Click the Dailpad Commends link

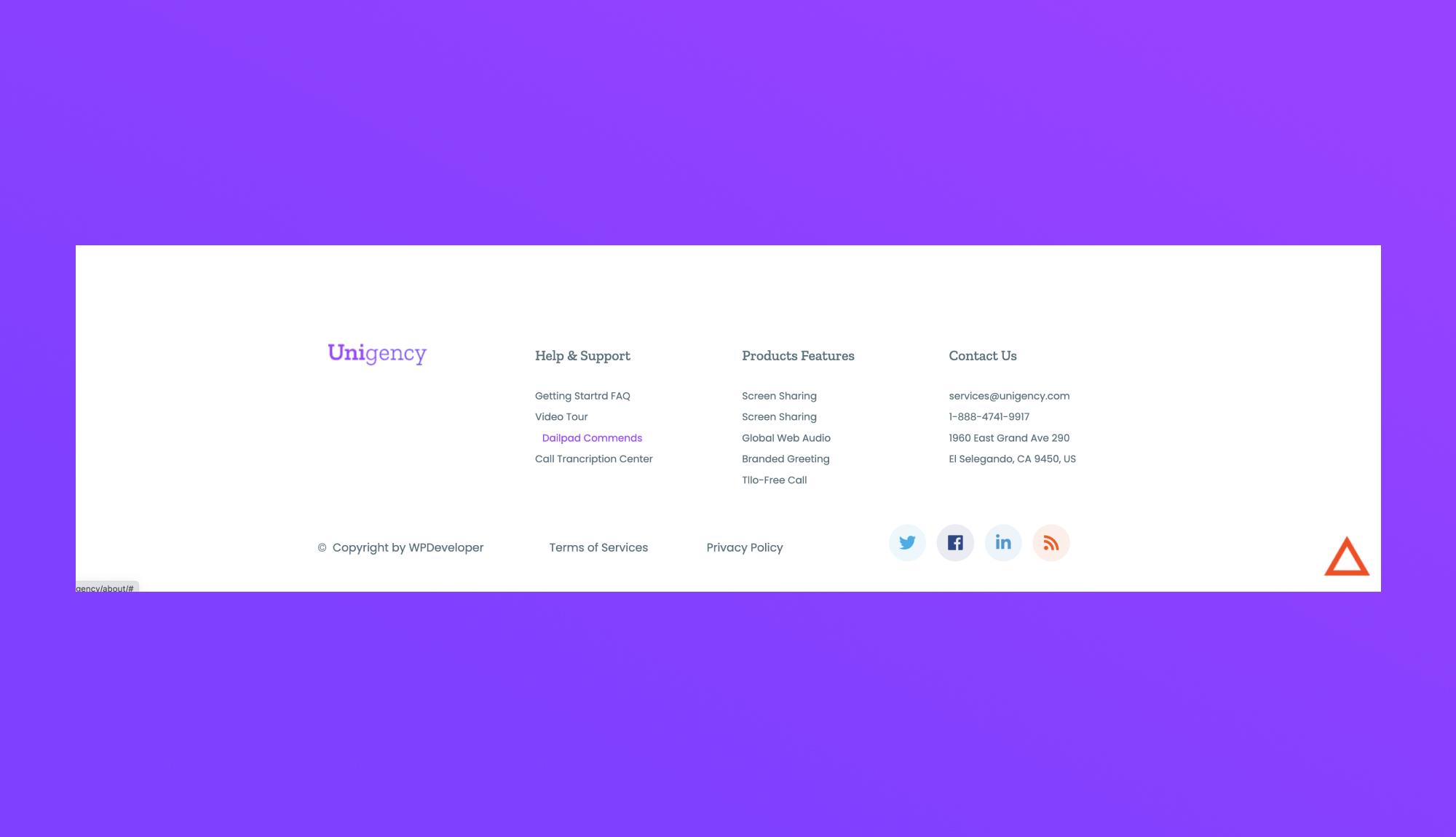(592, 438)
